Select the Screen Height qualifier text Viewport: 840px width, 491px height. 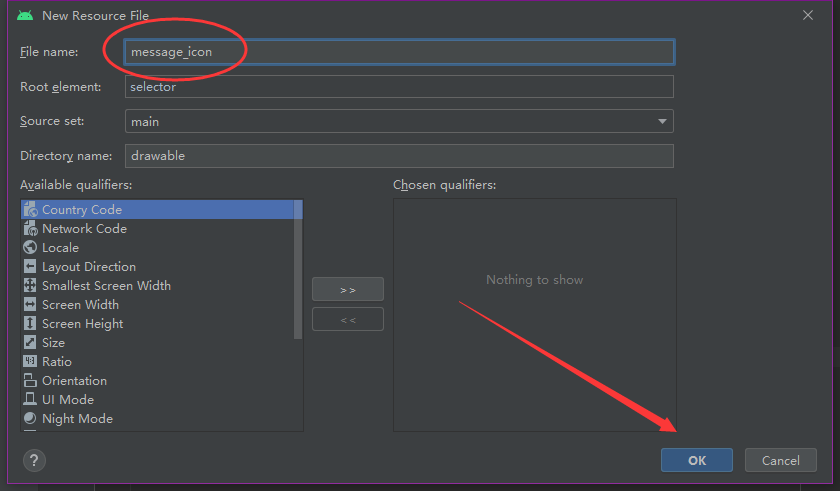[x=82, y=324]
